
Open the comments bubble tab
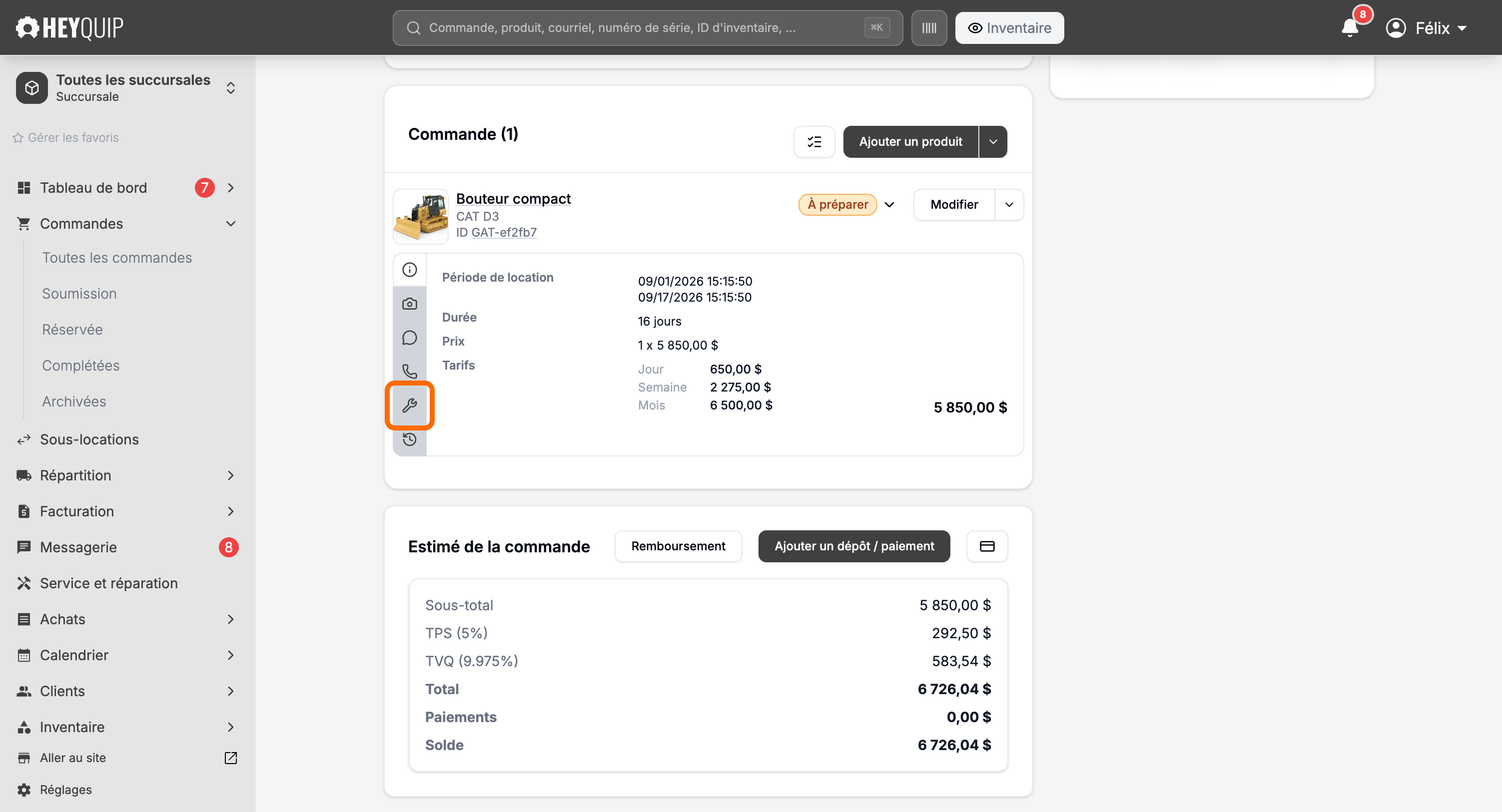point(410,338)
